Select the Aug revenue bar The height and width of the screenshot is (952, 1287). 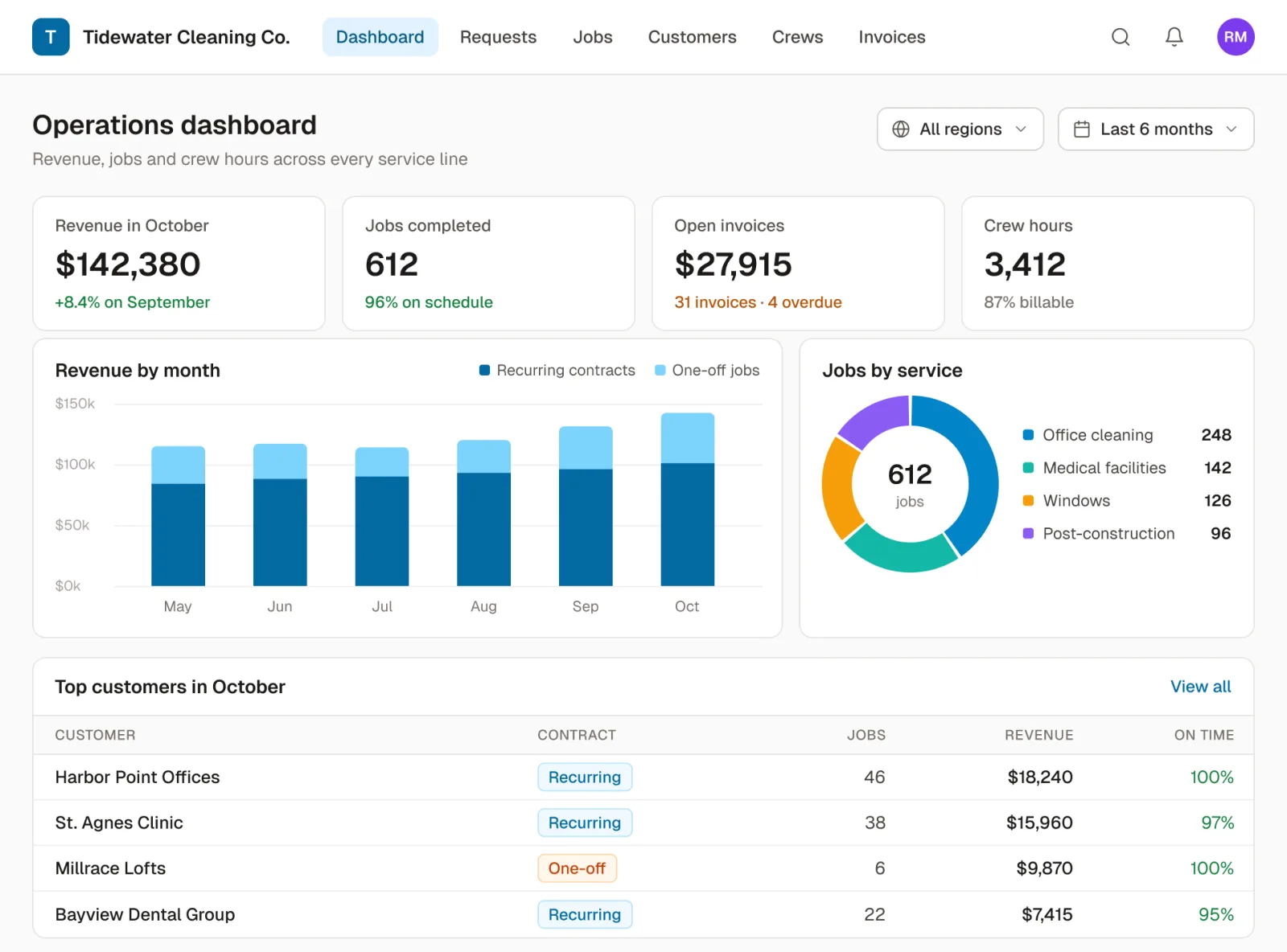[x=483, y=513]
